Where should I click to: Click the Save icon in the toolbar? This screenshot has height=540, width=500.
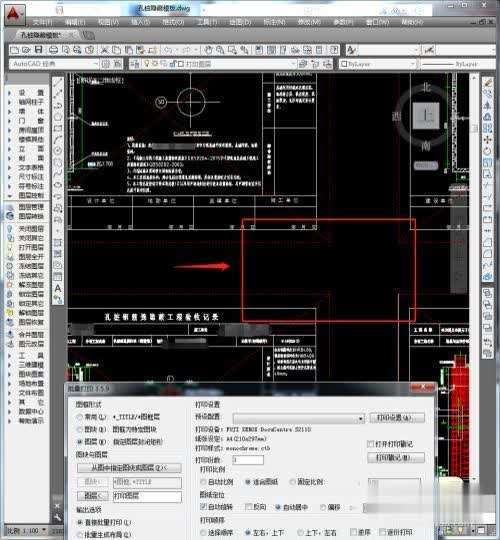tap(38, 50)
